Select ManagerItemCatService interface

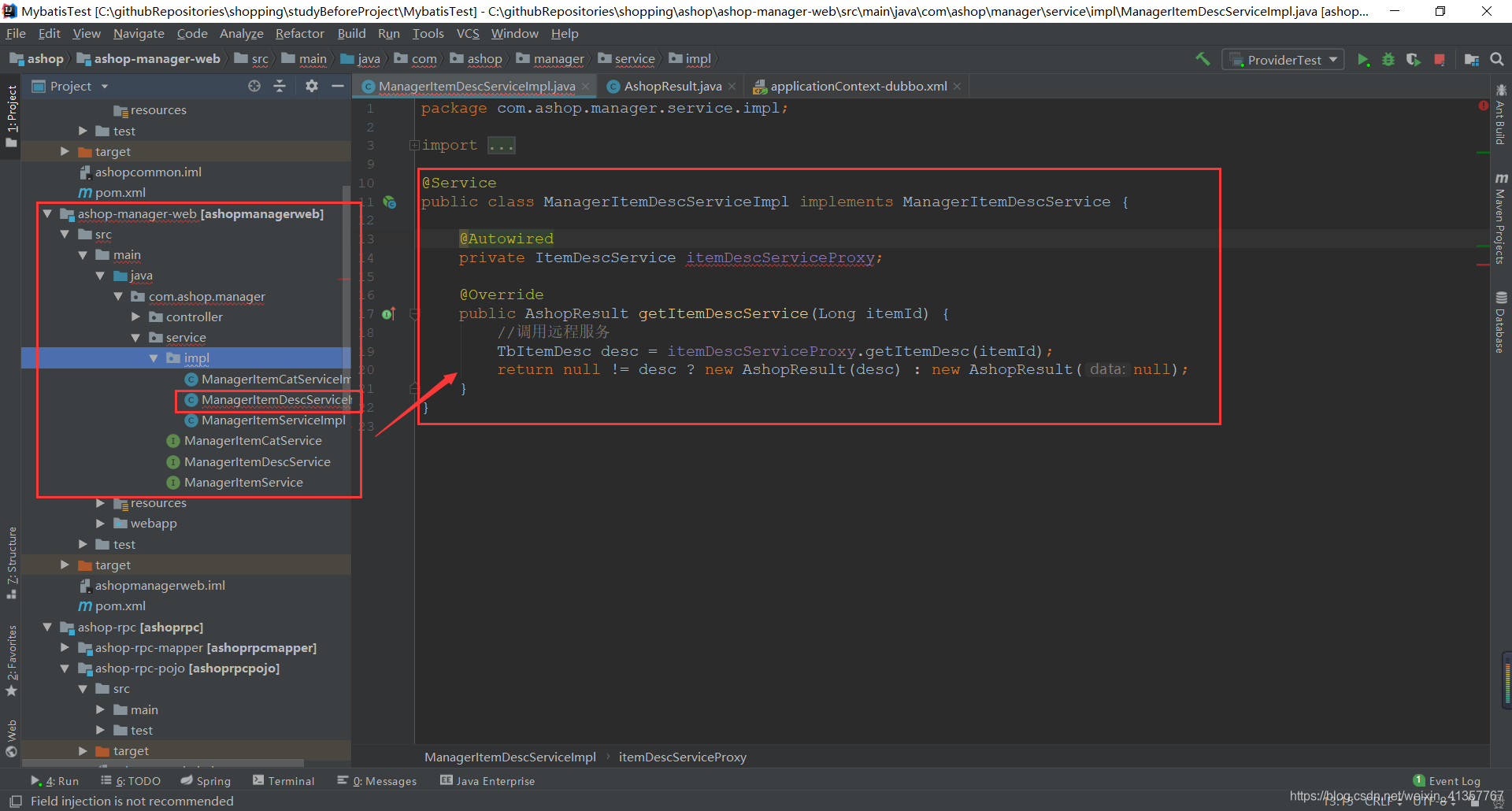pyautogui.click(x=252, y=441)
